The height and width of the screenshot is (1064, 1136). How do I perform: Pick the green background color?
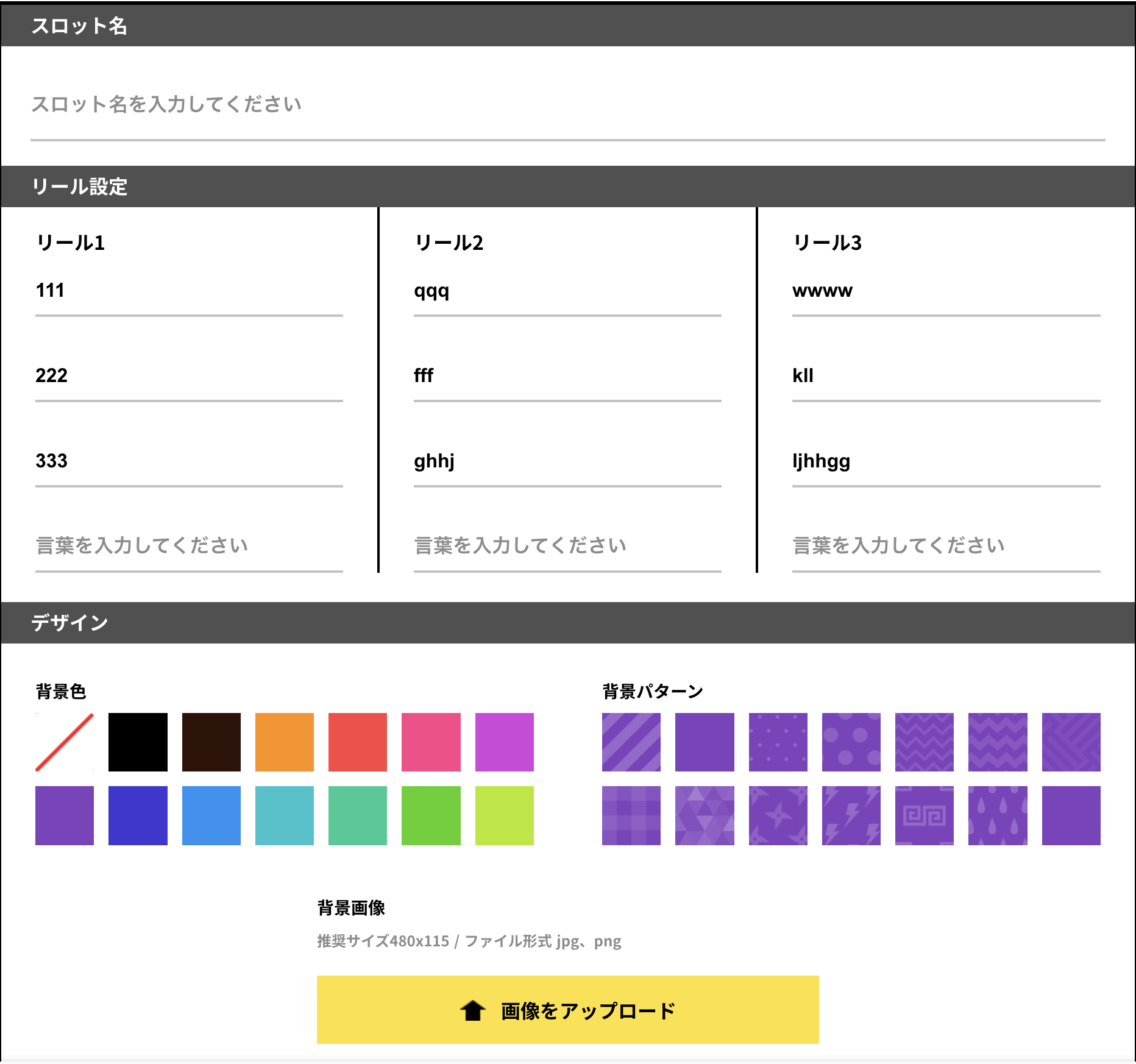pyautogui.click(x=431, y=815)
